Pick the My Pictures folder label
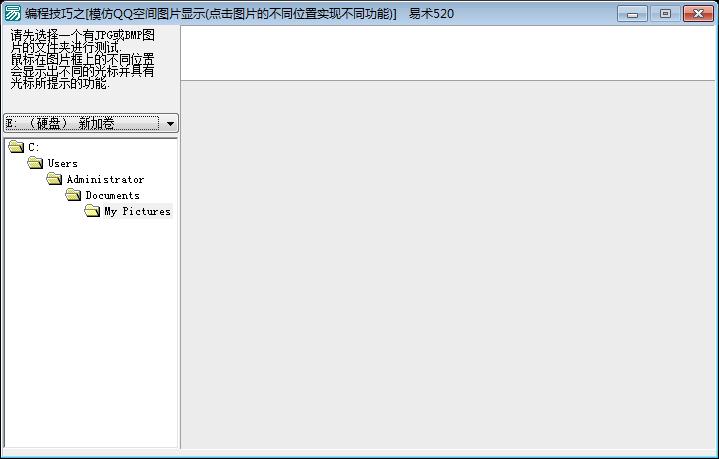The height and width of the screenshot is (459, 719). 137,211
